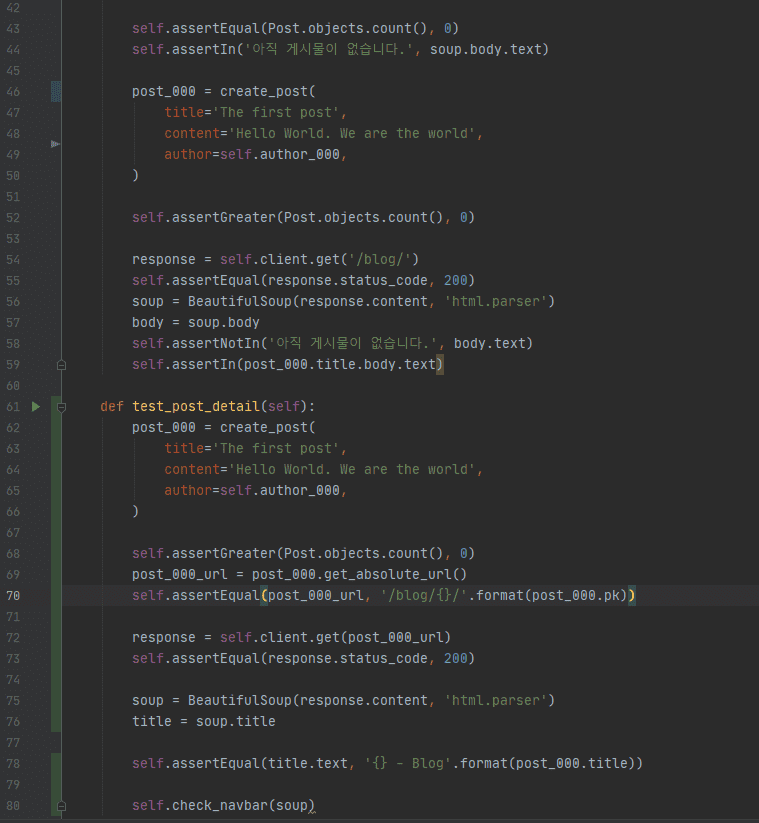The image size is (759, 823).
Task: Click post_000_url variable on line 69
Action: 180,574
